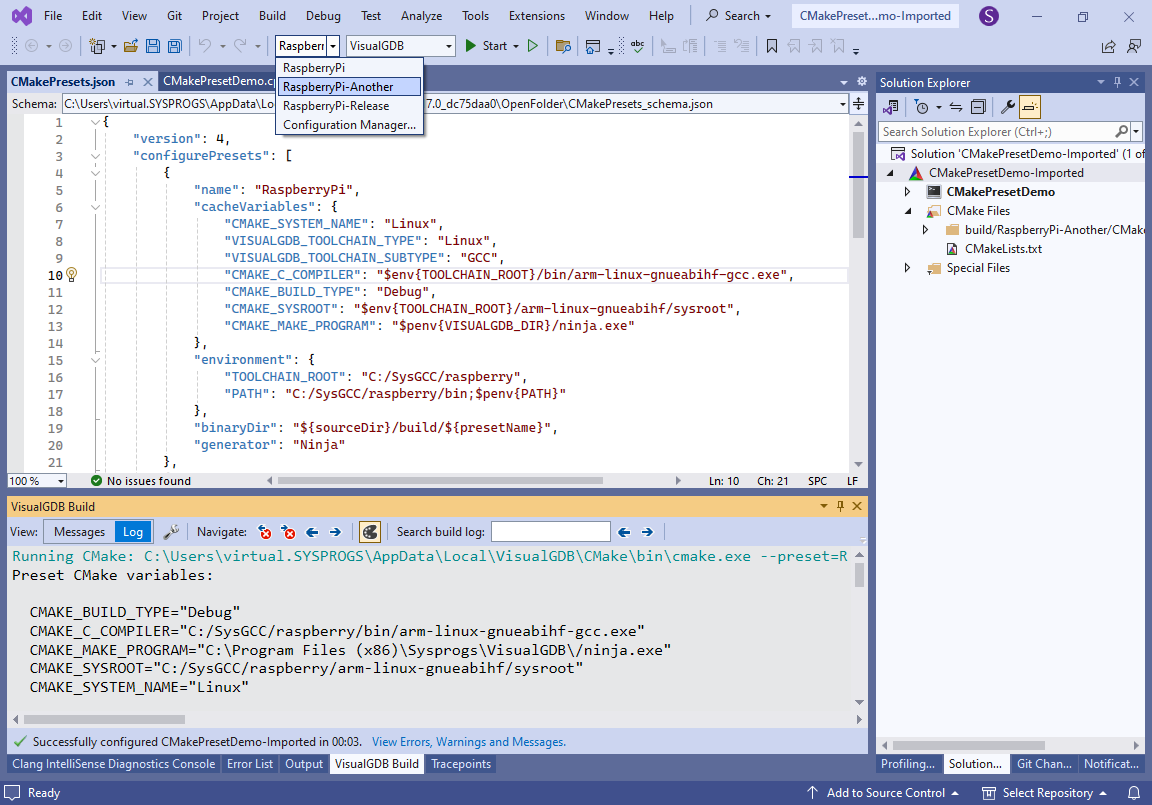Open the Search box in title bar
Screen dimensions: 1152x805
[x=738, y=15]
